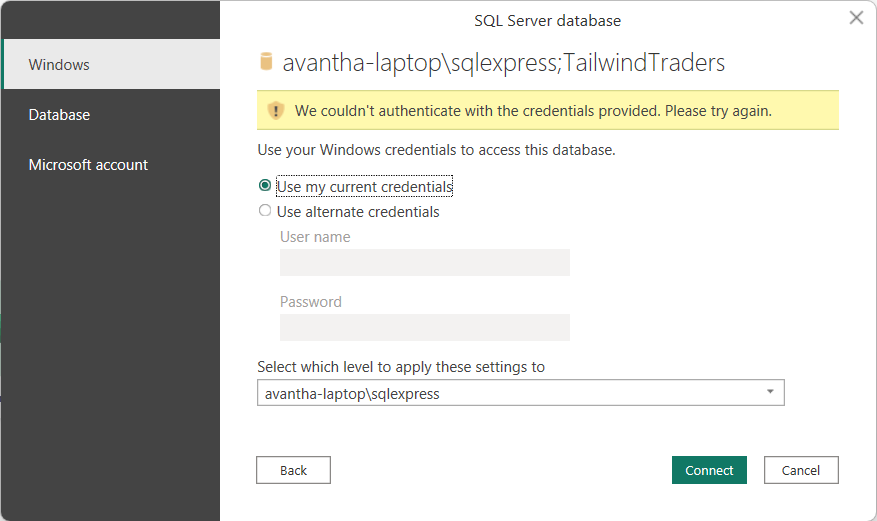Click the Connect button
The width and height of the screenshot is (877, 521).
[x=709, y=470]
